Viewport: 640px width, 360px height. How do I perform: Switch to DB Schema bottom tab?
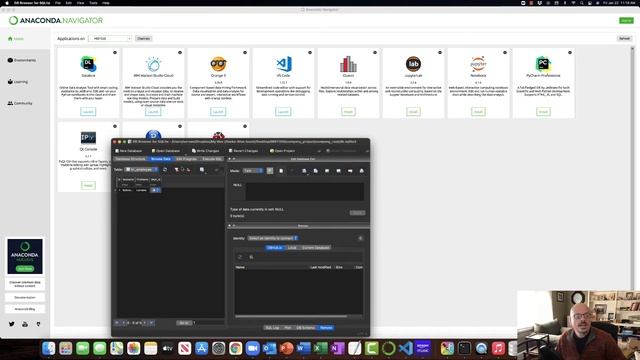[305, 328]
